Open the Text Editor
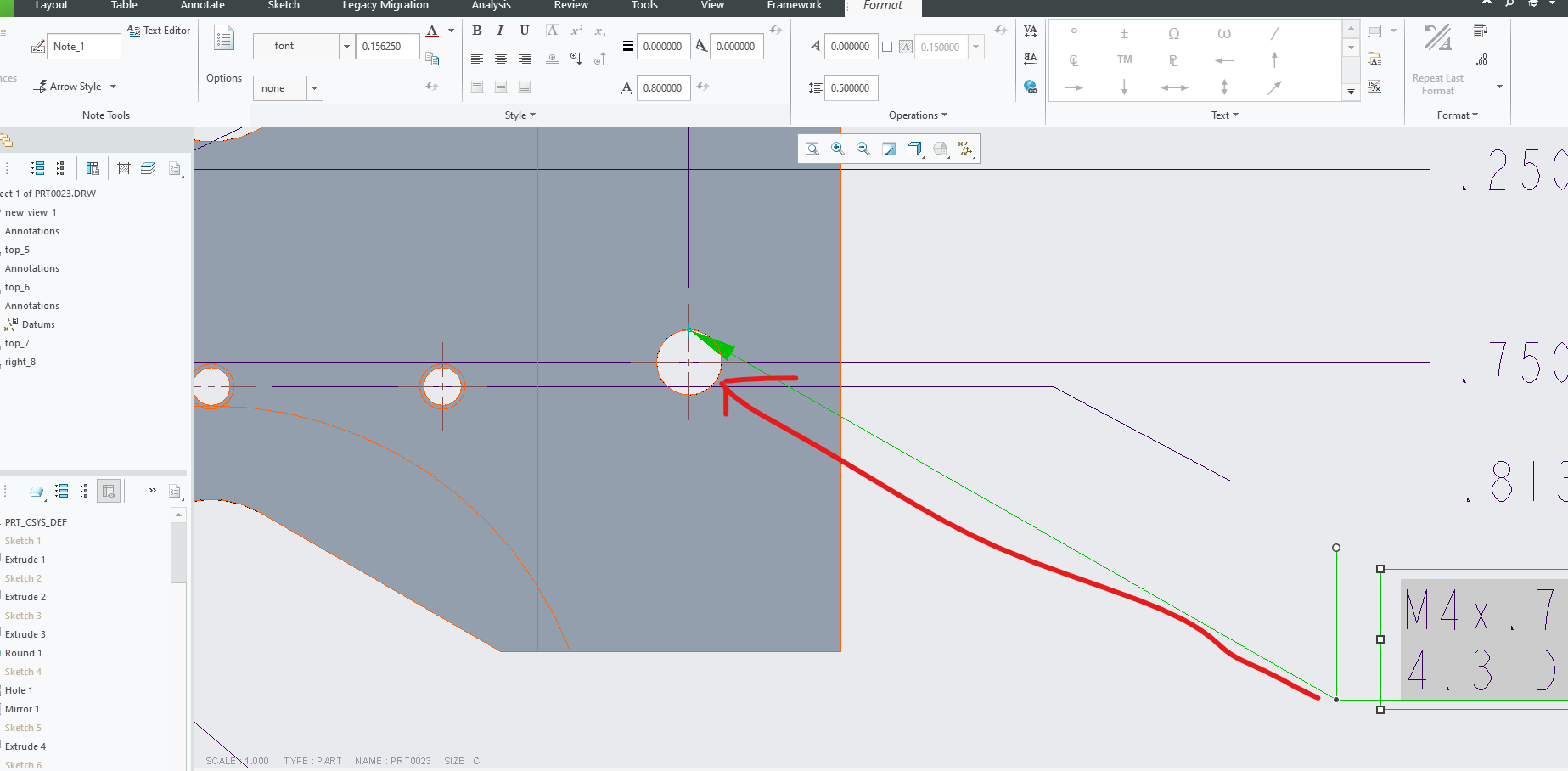This screenshot has height=771, width=1568. pos(159,31)
